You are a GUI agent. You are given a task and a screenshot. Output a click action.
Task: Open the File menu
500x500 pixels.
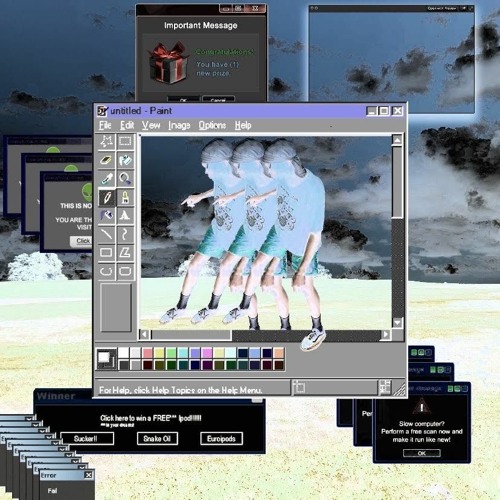105,125
